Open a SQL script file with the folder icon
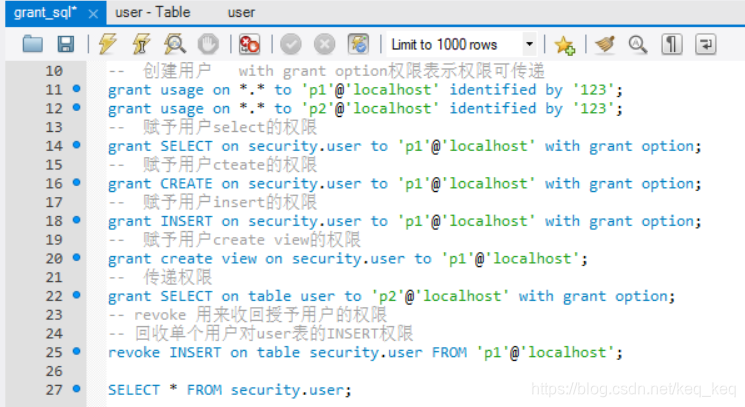 pos(33,44)
